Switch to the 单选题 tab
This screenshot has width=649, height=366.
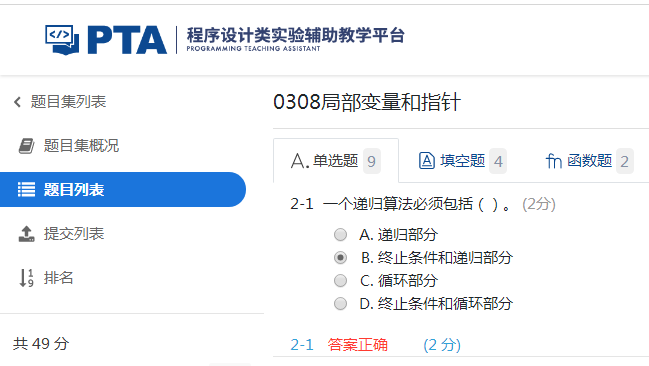(x=336, y=161)
